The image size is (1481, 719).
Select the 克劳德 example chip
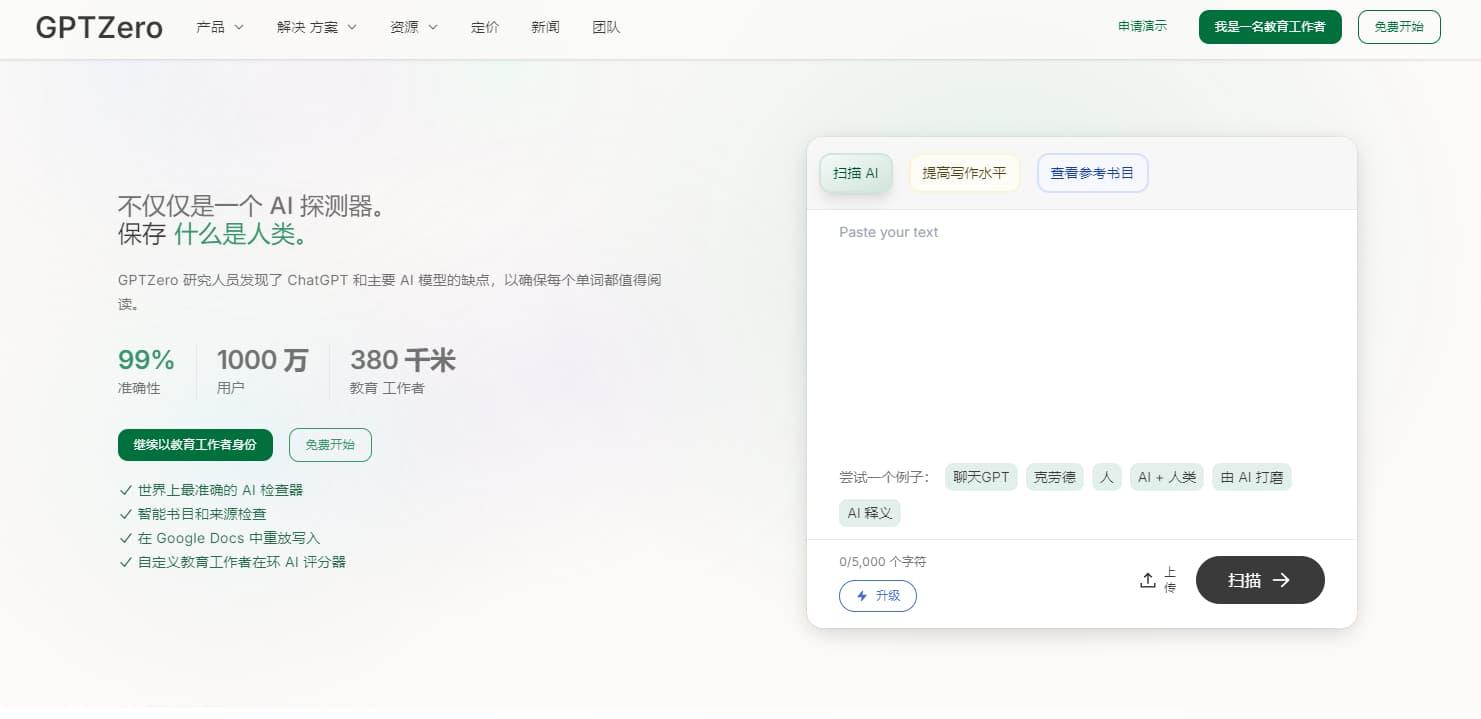[1054, 477]
